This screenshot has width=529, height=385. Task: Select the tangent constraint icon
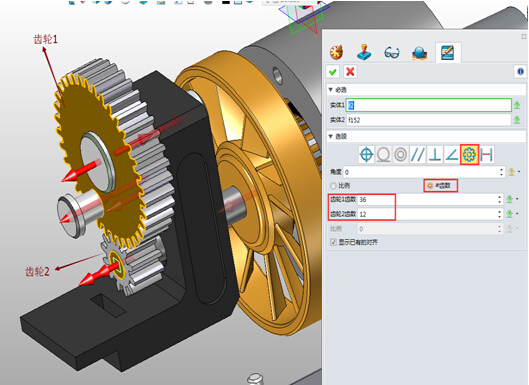click(x=384, y=155)
